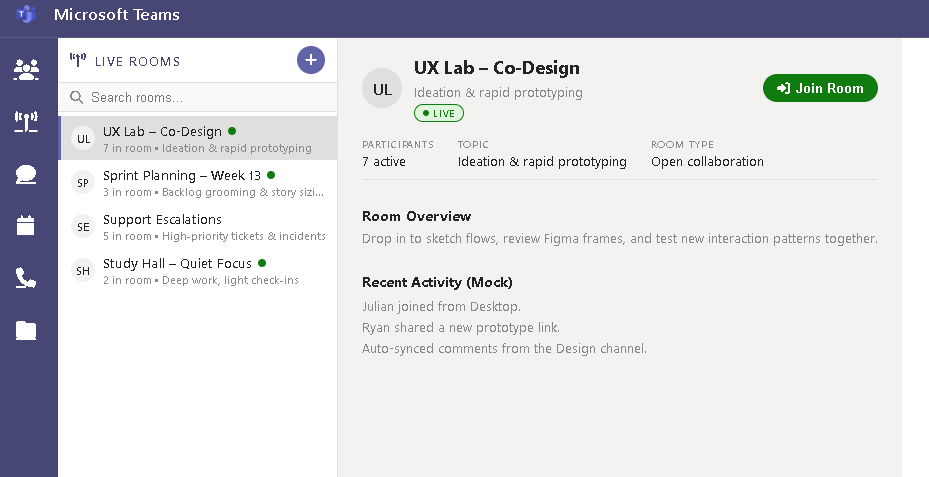The image size is (929, 477).
Task: Click the UL avatar in room header
Action: pos(382,89)
